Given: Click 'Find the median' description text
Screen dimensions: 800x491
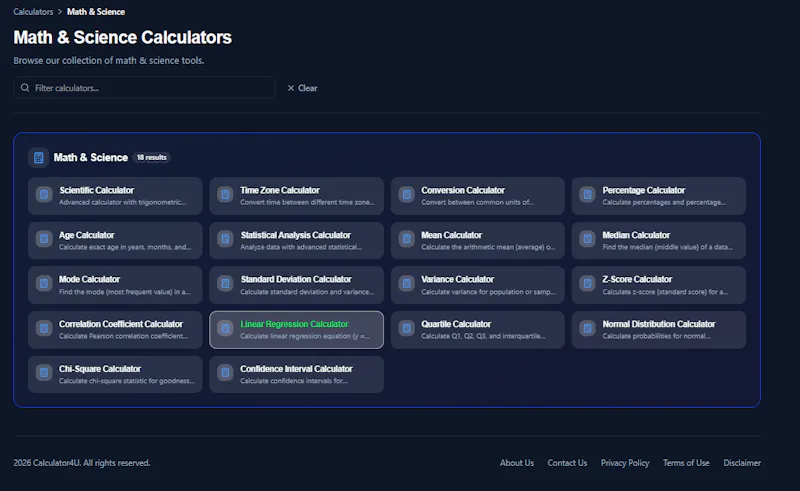Looking at the screenshot, I should point(667,247).
